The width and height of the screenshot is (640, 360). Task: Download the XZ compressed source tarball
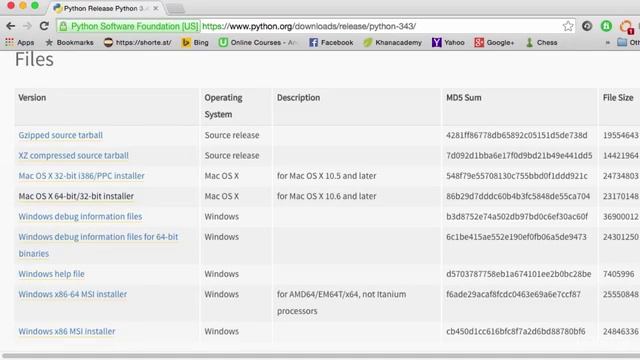[73, 156]
